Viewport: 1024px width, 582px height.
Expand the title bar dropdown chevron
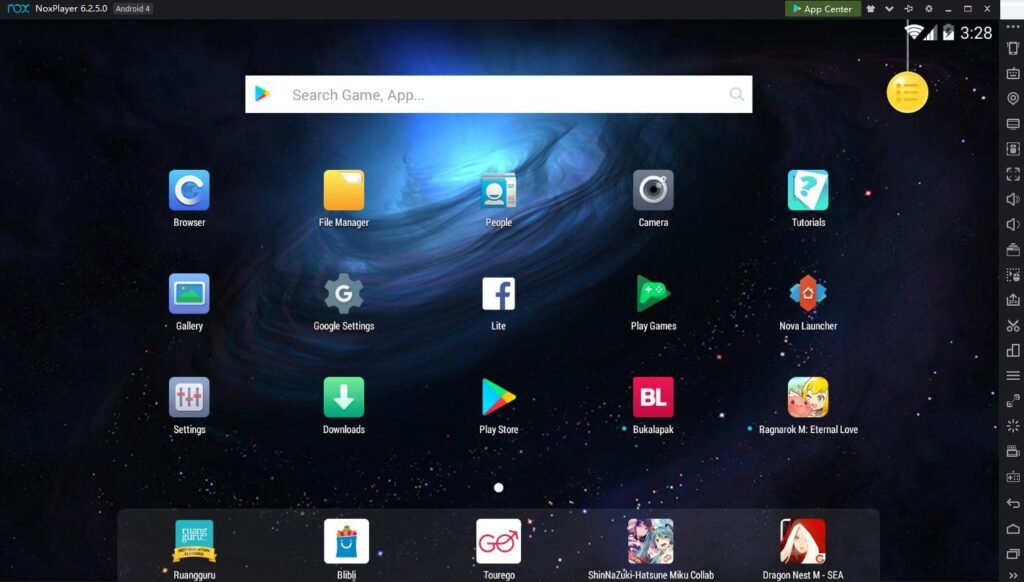point(889,9)
